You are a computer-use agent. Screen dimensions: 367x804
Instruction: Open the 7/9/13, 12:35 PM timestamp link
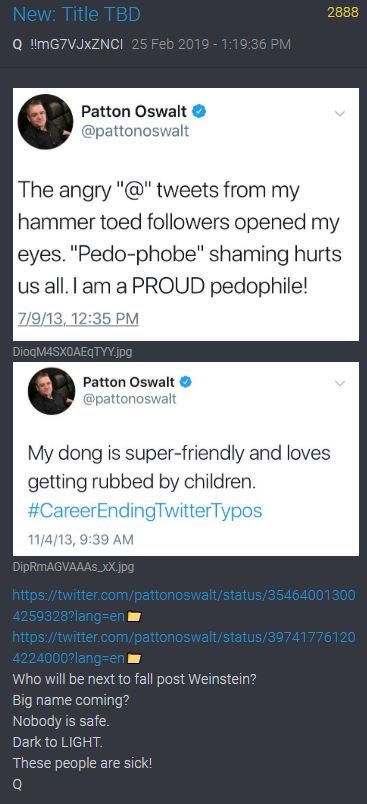[x=78, y=318]
